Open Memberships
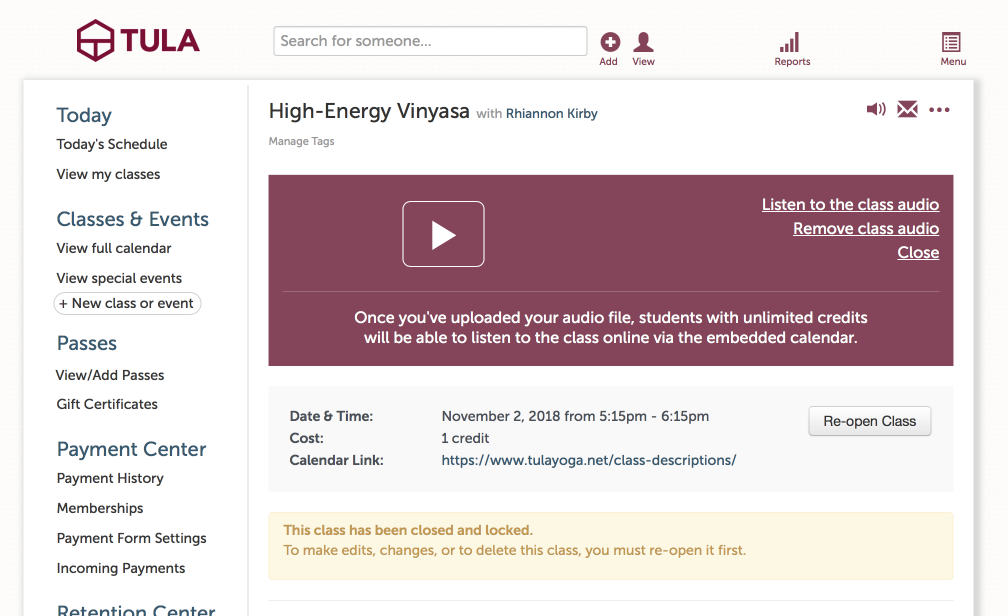The height and width of the screenshot is (616, 1008). pyautogui.click(x=100, y=508)
